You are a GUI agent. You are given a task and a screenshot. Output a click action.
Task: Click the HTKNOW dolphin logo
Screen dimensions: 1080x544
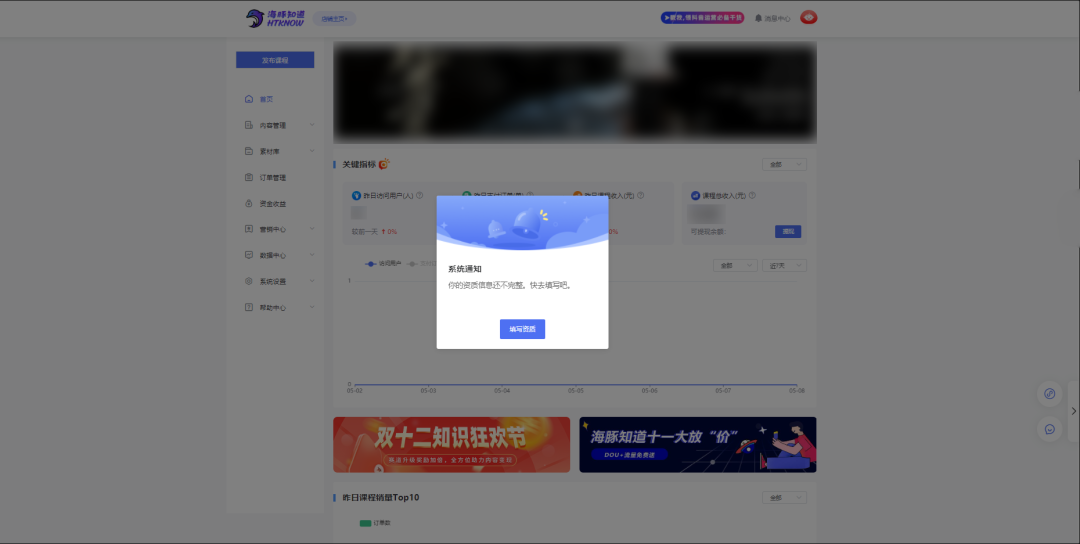coord(276,18)
